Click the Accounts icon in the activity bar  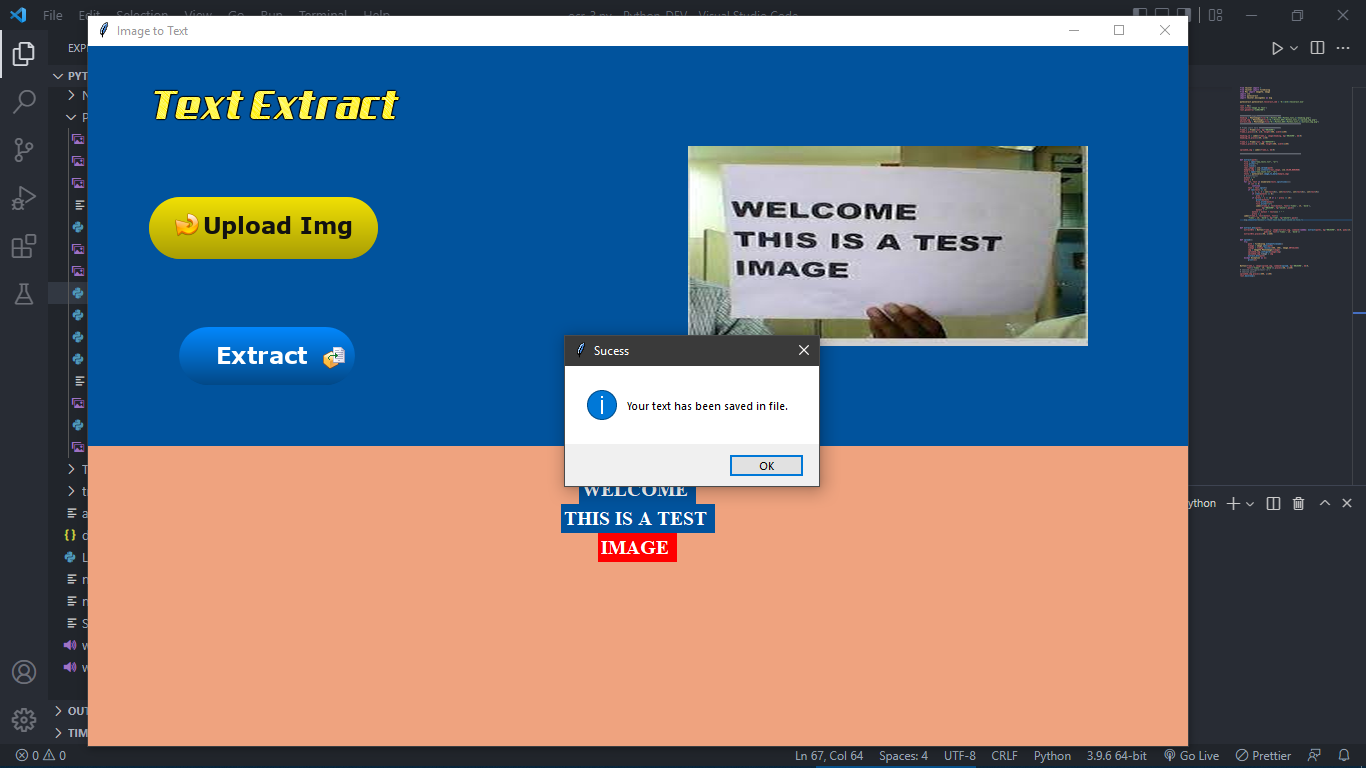pyautogui.click(x=24, y=672)
